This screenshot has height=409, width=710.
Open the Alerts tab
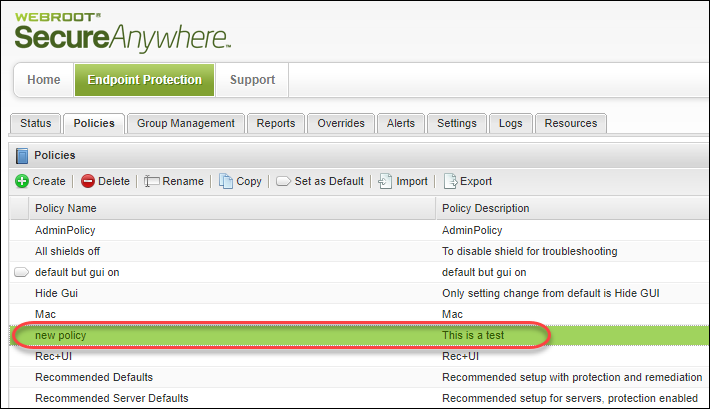401,123
